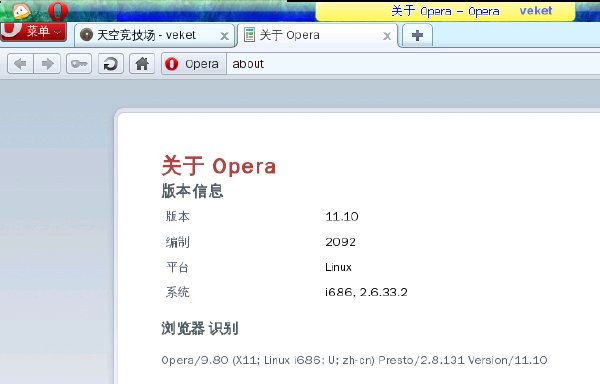
Task: Click the version value 11.10
Action: coord(342,217)
